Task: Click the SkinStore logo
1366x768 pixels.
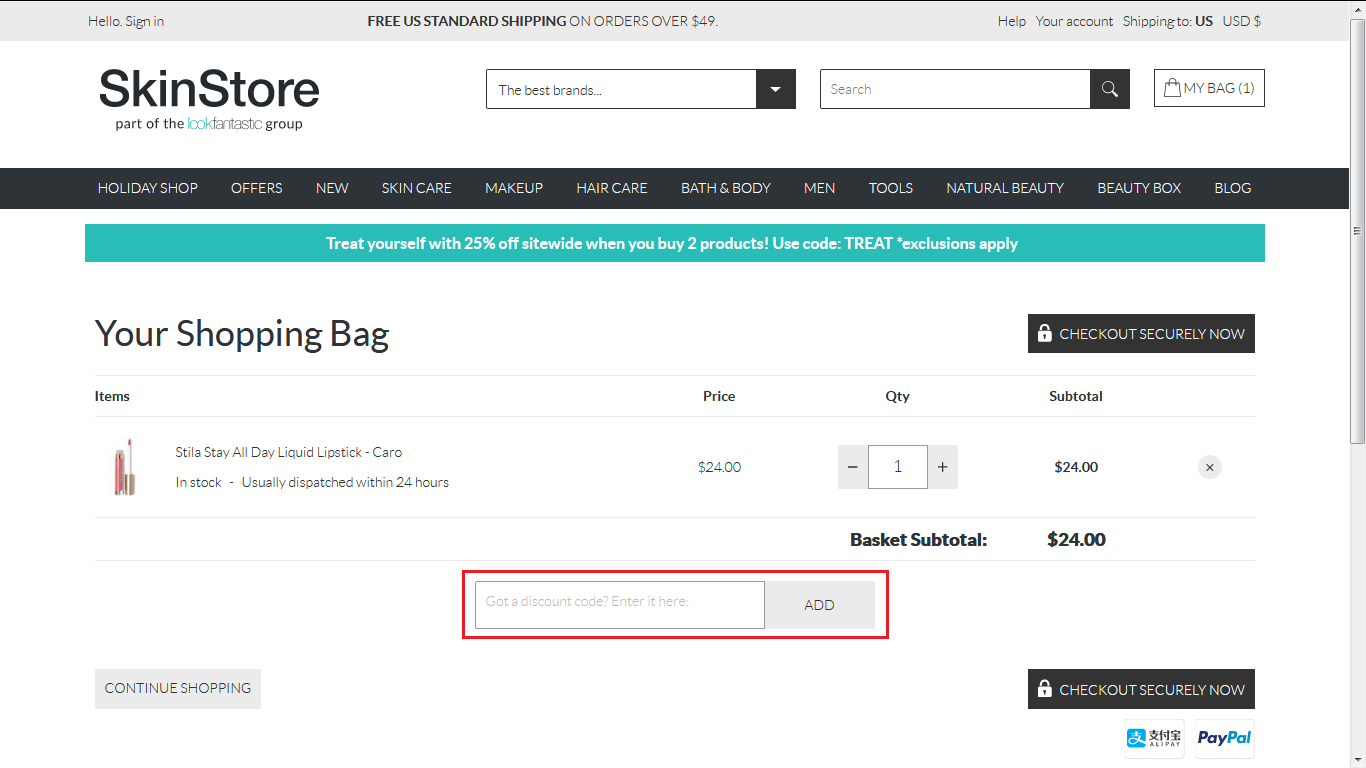Action: 209,99
